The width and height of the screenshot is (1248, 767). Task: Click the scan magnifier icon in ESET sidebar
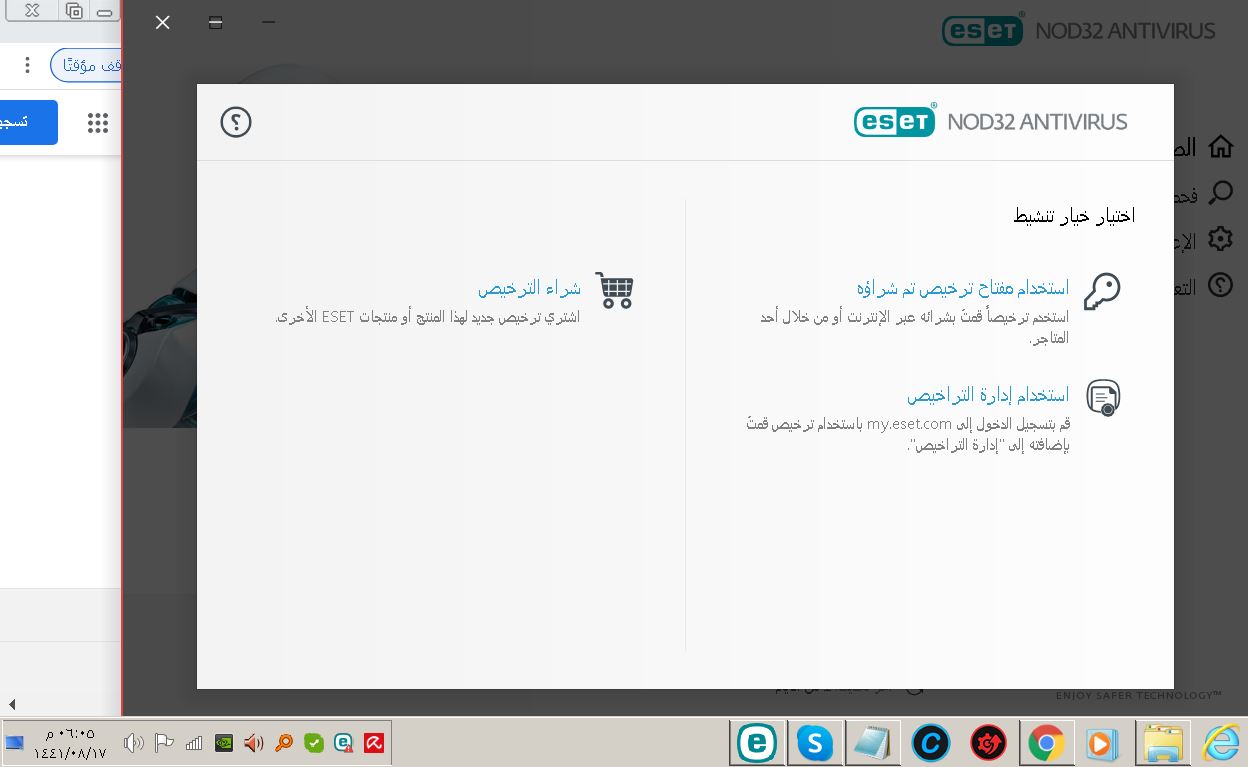[1221, 193]
